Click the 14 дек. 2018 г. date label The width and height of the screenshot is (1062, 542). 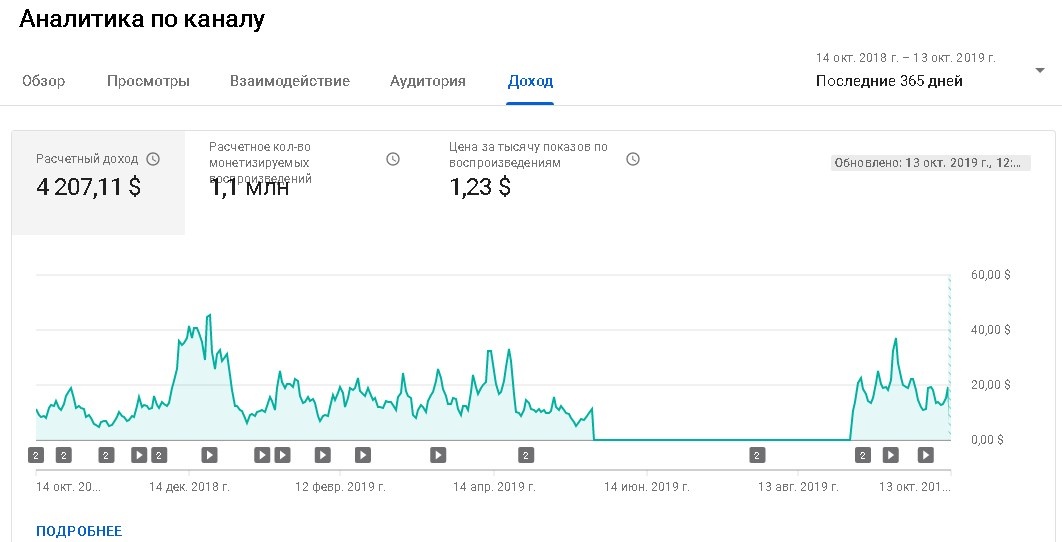(189, 487)
